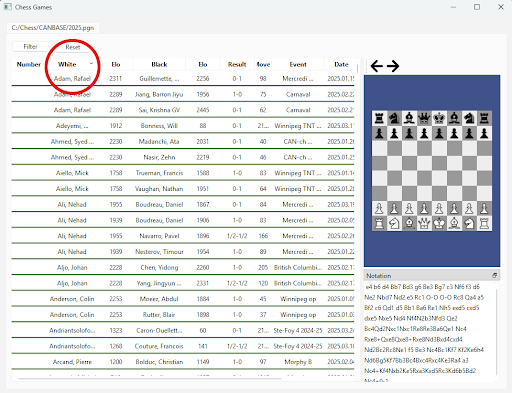The height and width of the screenshot is (393, 512).
Task: Advance to next move with right arrow
Action: (x=393, y=66)
